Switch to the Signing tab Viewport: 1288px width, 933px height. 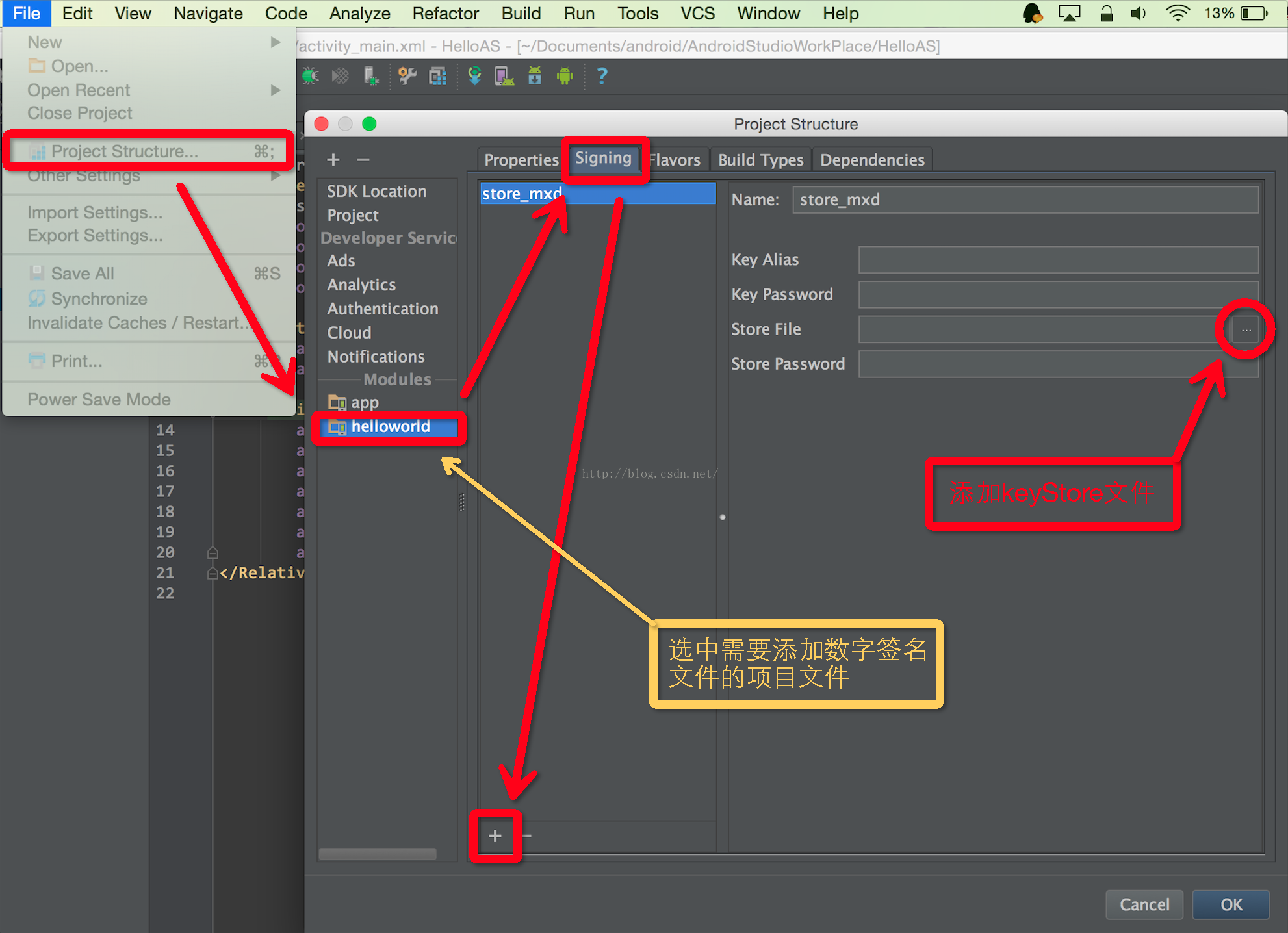tap(603, 159)
